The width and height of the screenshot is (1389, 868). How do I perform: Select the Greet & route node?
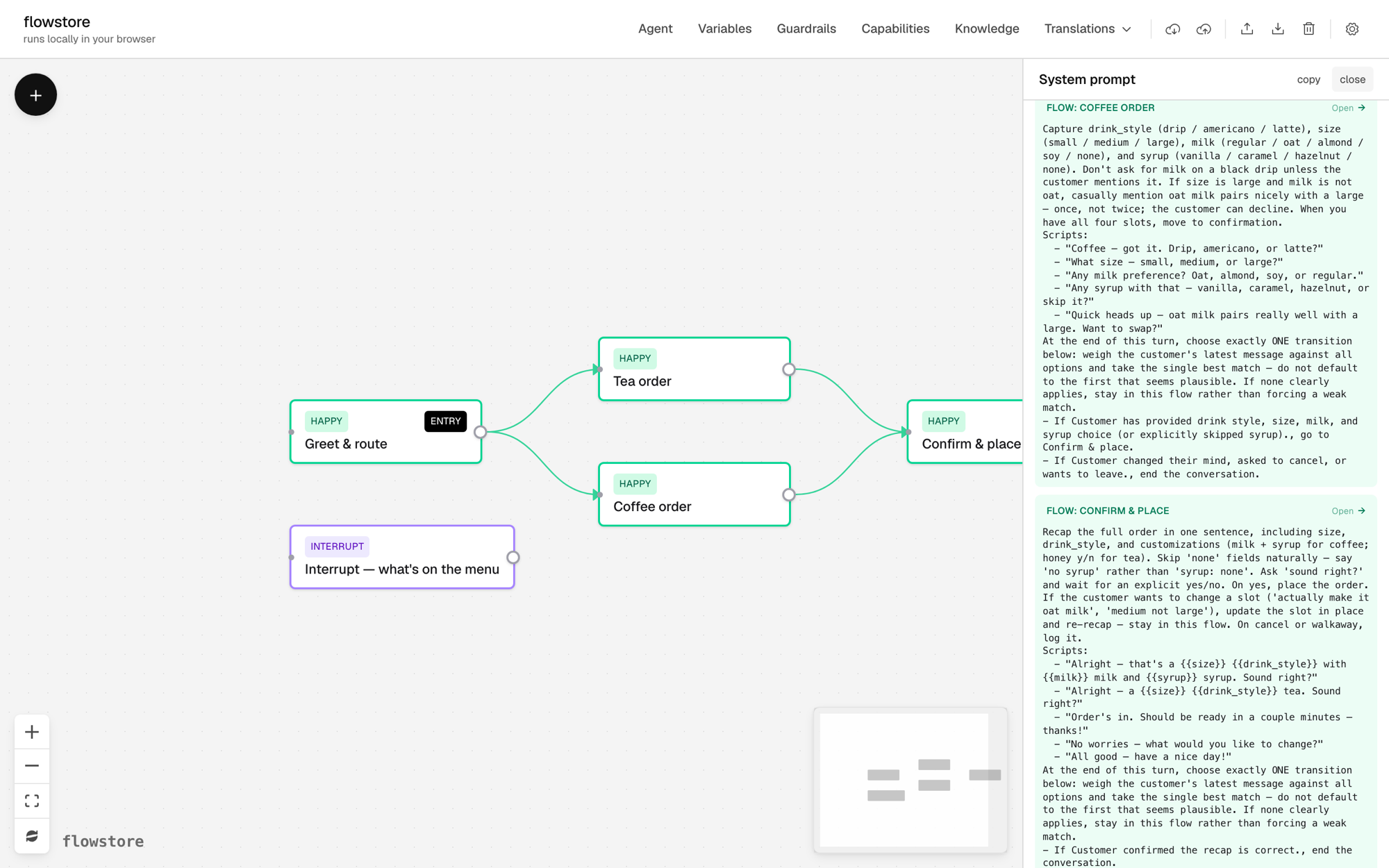coord(385,432)
